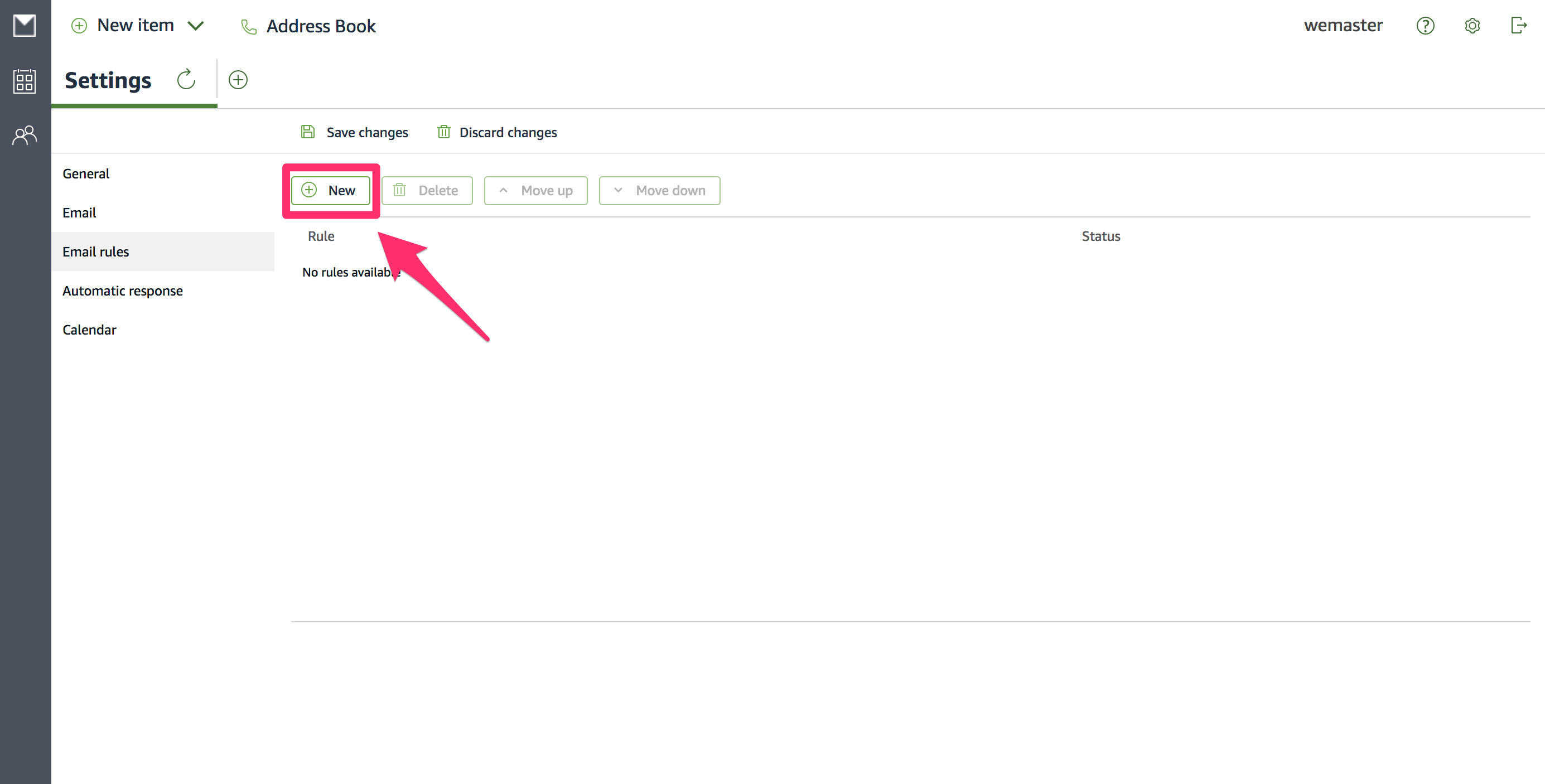Expand the New item dropdown arrow
This screenshot has width=1545, height=784.
point(196,26)
